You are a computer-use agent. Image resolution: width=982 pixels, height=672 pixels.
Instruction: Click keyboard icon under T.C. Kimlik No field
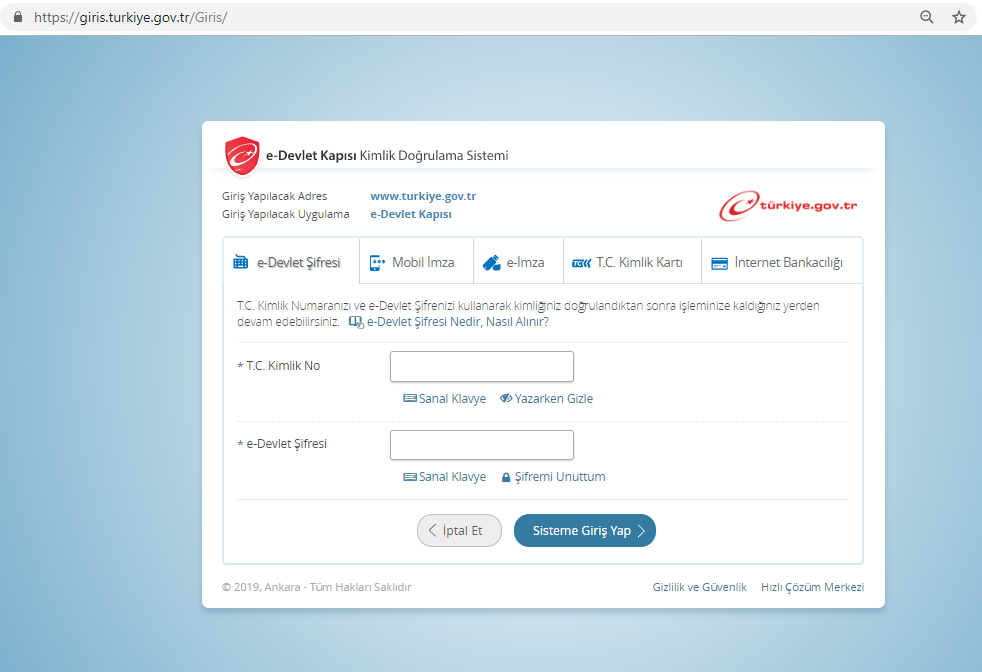pyautogui.click(x=410, y=398)
